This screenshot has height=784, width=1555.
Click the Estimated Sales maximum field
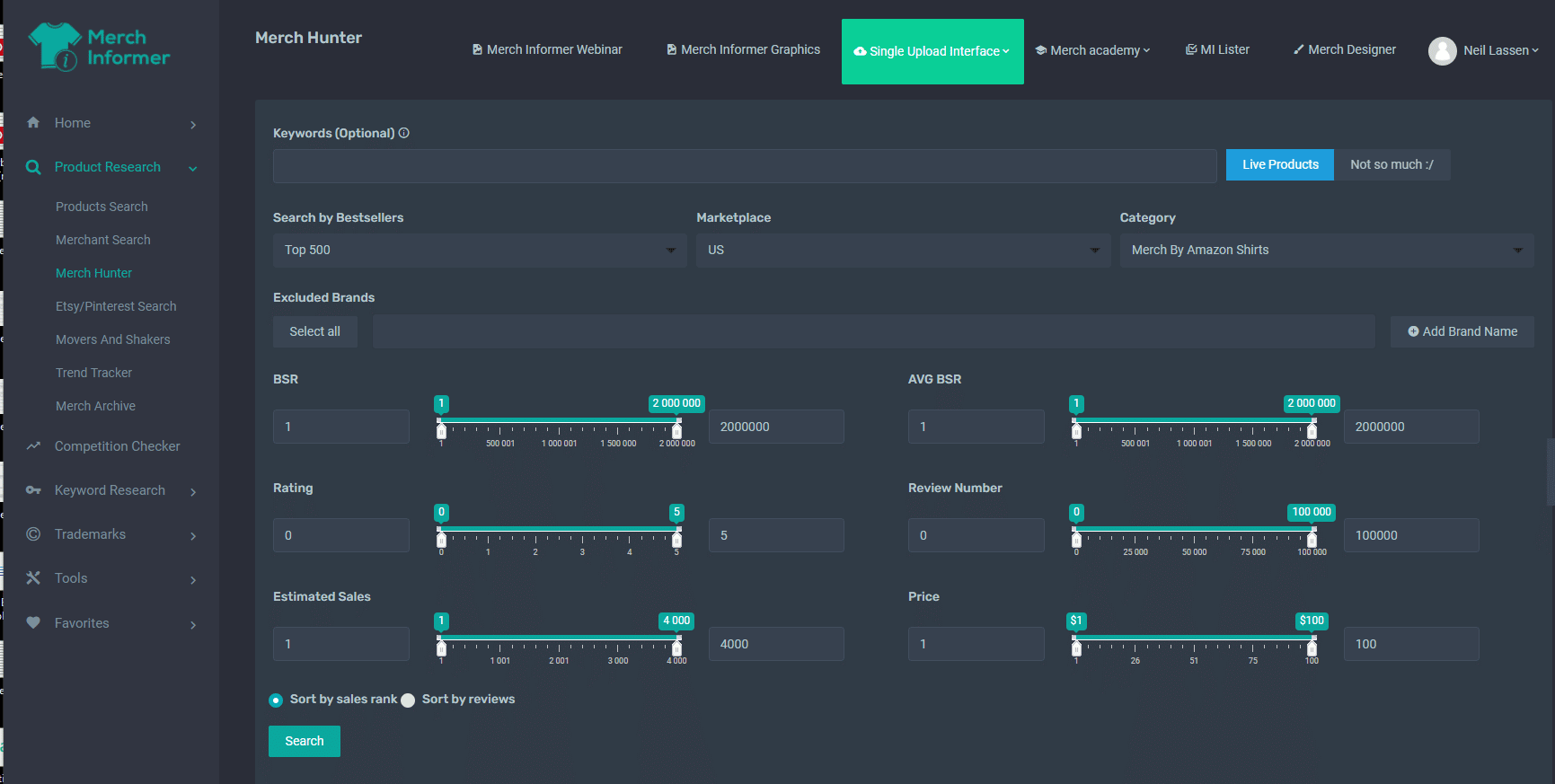[776, 644]
